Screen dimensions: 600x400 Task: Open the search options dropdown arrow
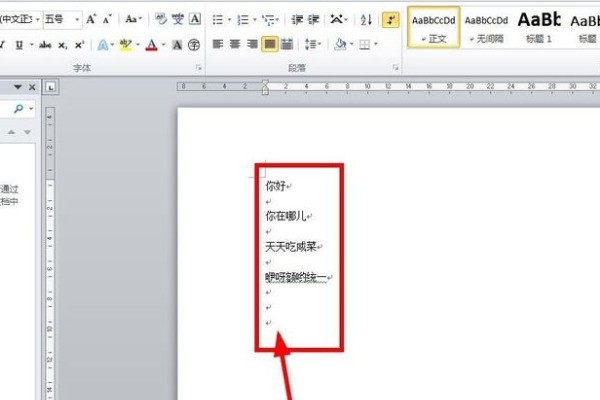(x=31, y=109)
